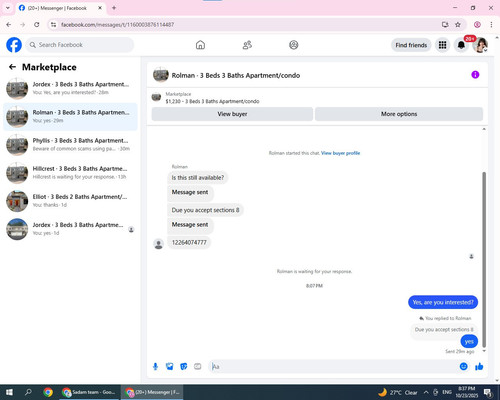Open the Elliot 3 Beds 2 Baths conversation
Viewport: 500px width, 400px height.
(70, 201)
